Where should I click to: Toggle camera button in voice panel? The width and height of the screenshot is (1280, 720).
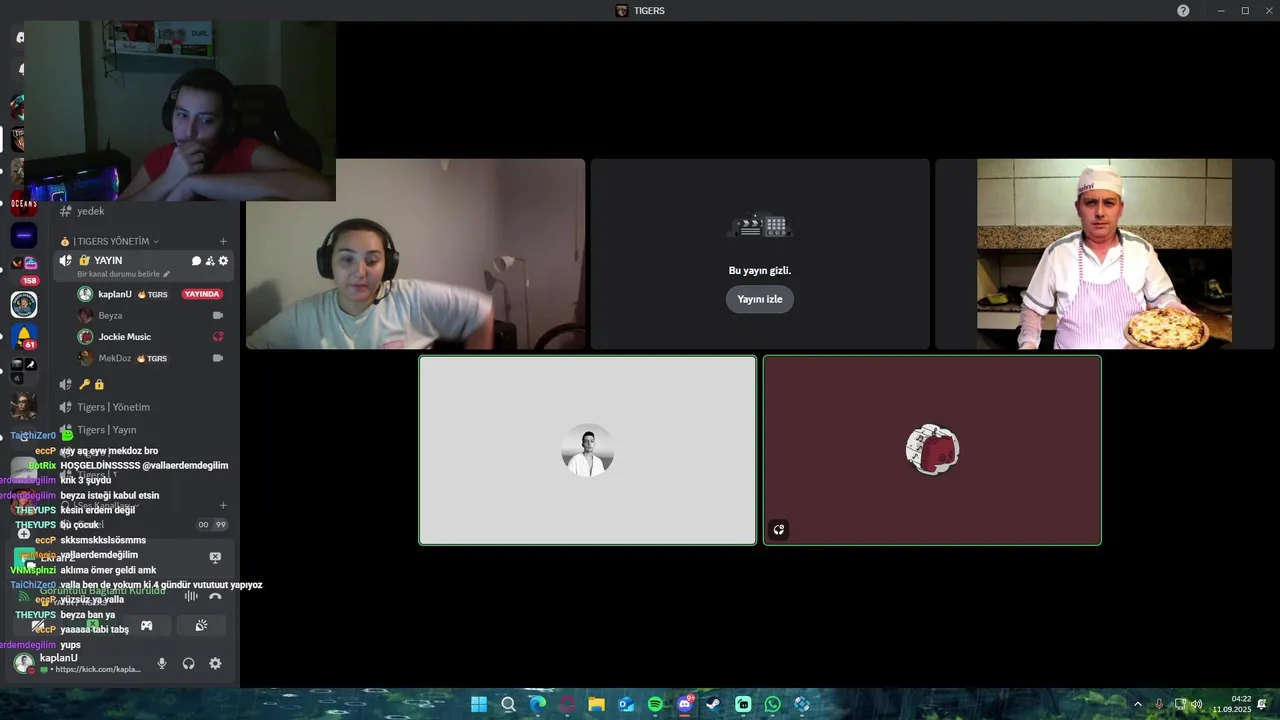(x=39, y=626)
